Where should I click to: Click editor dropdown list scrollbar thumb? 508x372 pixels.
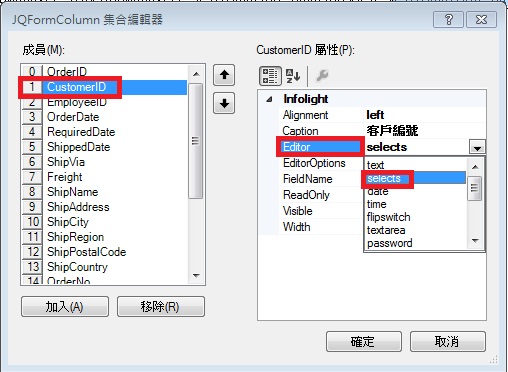pyautogui.click(x=475, y=188)
